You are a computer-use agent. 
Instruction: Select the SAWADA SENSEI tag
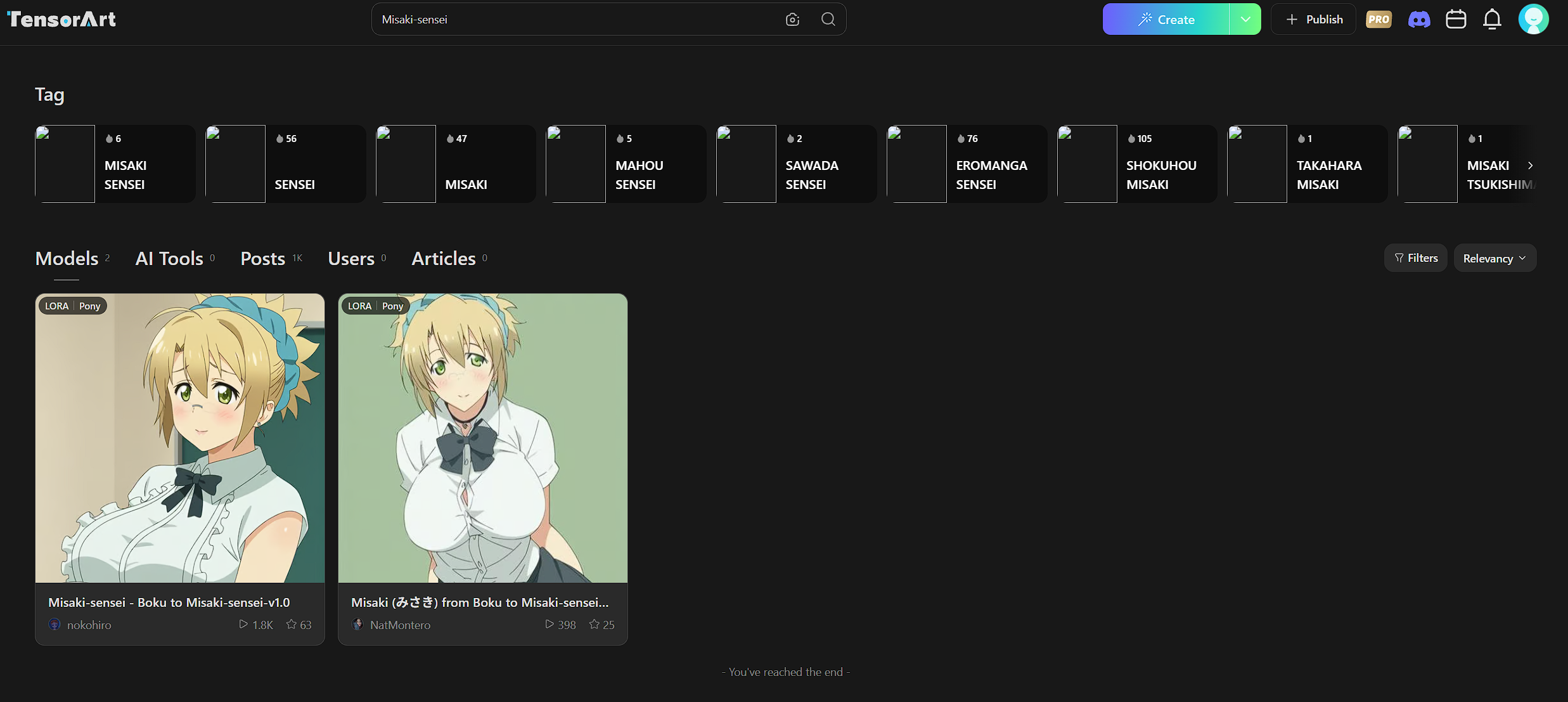click(x=797, y=164)
